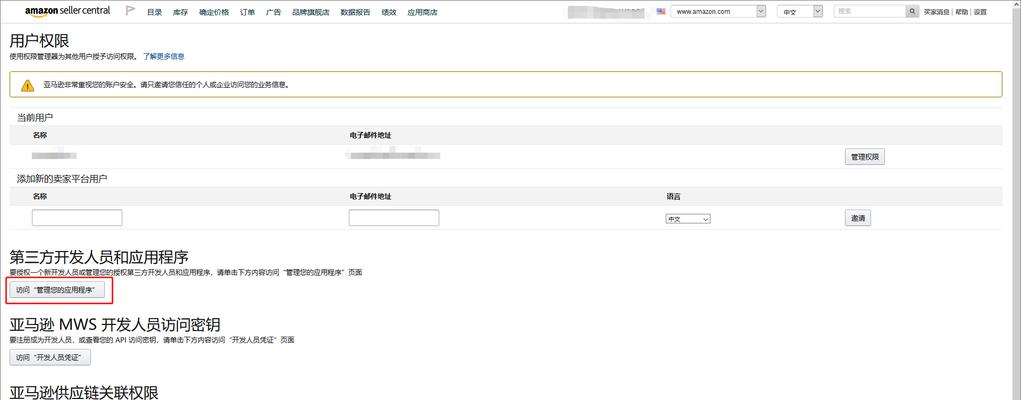Click the 管理权限 button

coord(865,157)
